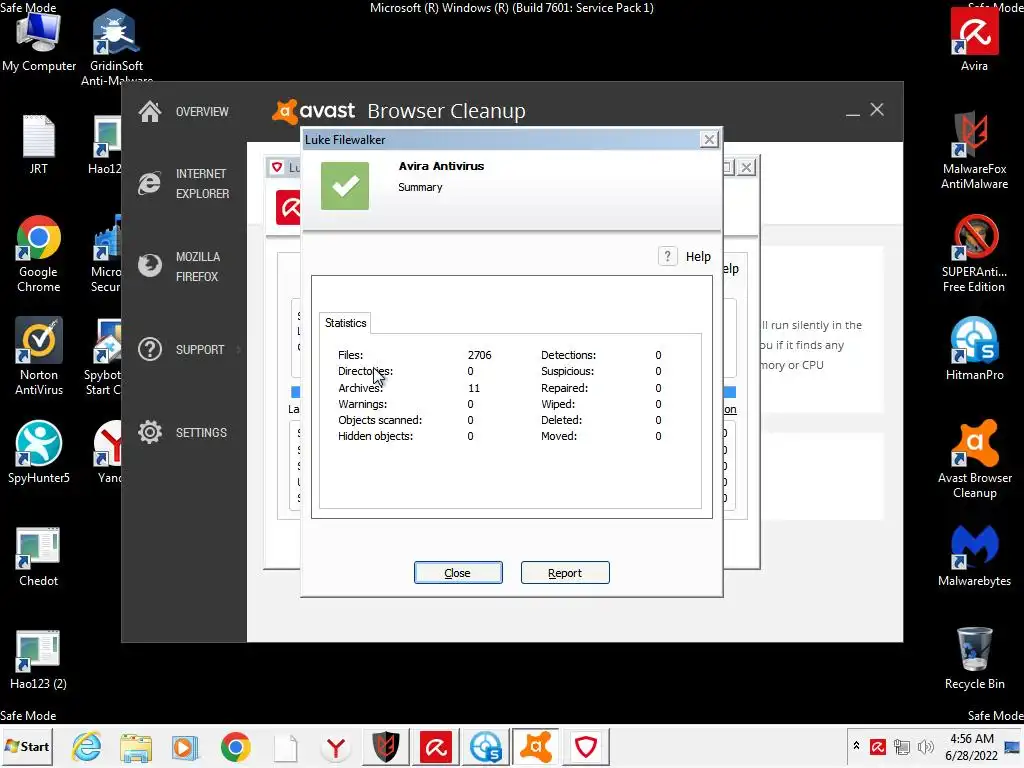Close Avast Browser Cleanup window
Screen dimensions: 1024x768
[x=877, y=110]
